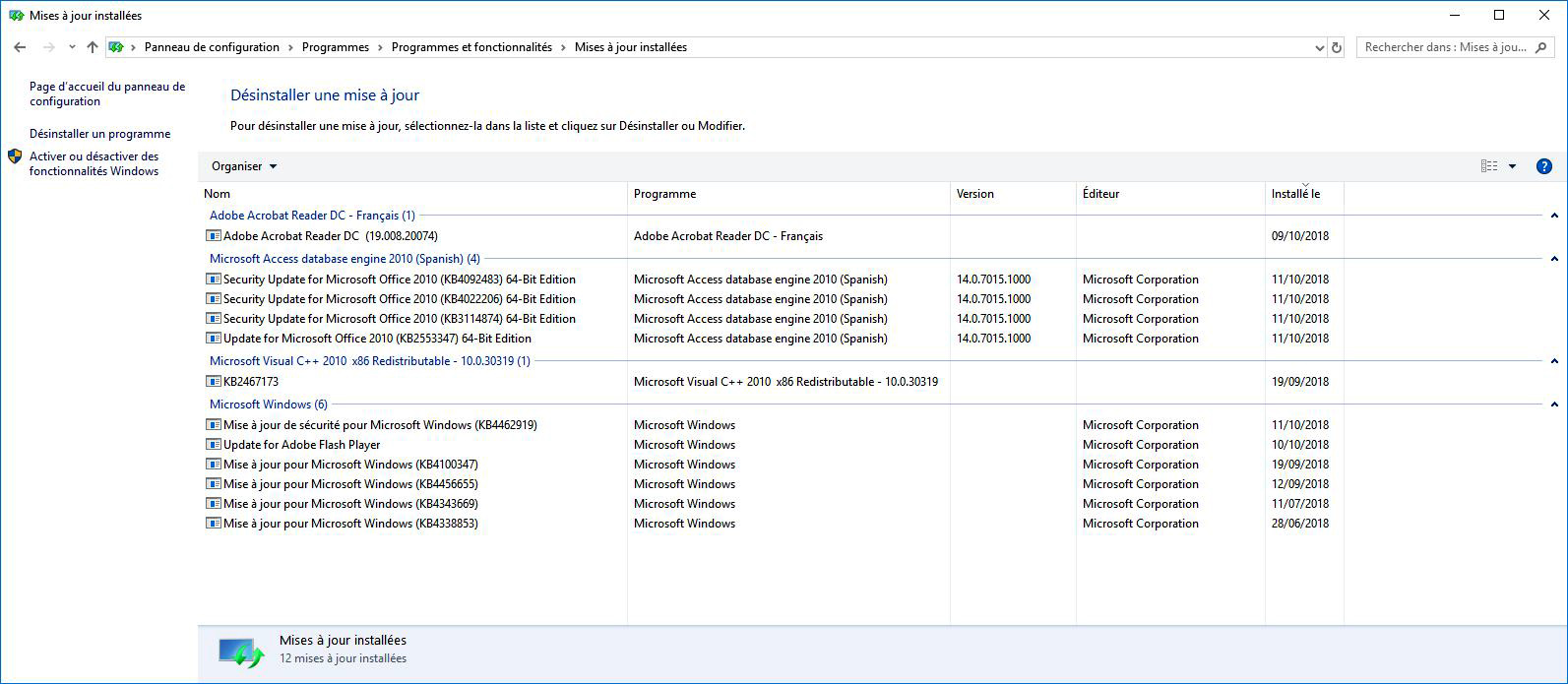Click 'Programmes' breadcrumb segment
The height and width of the screenshot is (684, 1568).
tap(336, 47)
